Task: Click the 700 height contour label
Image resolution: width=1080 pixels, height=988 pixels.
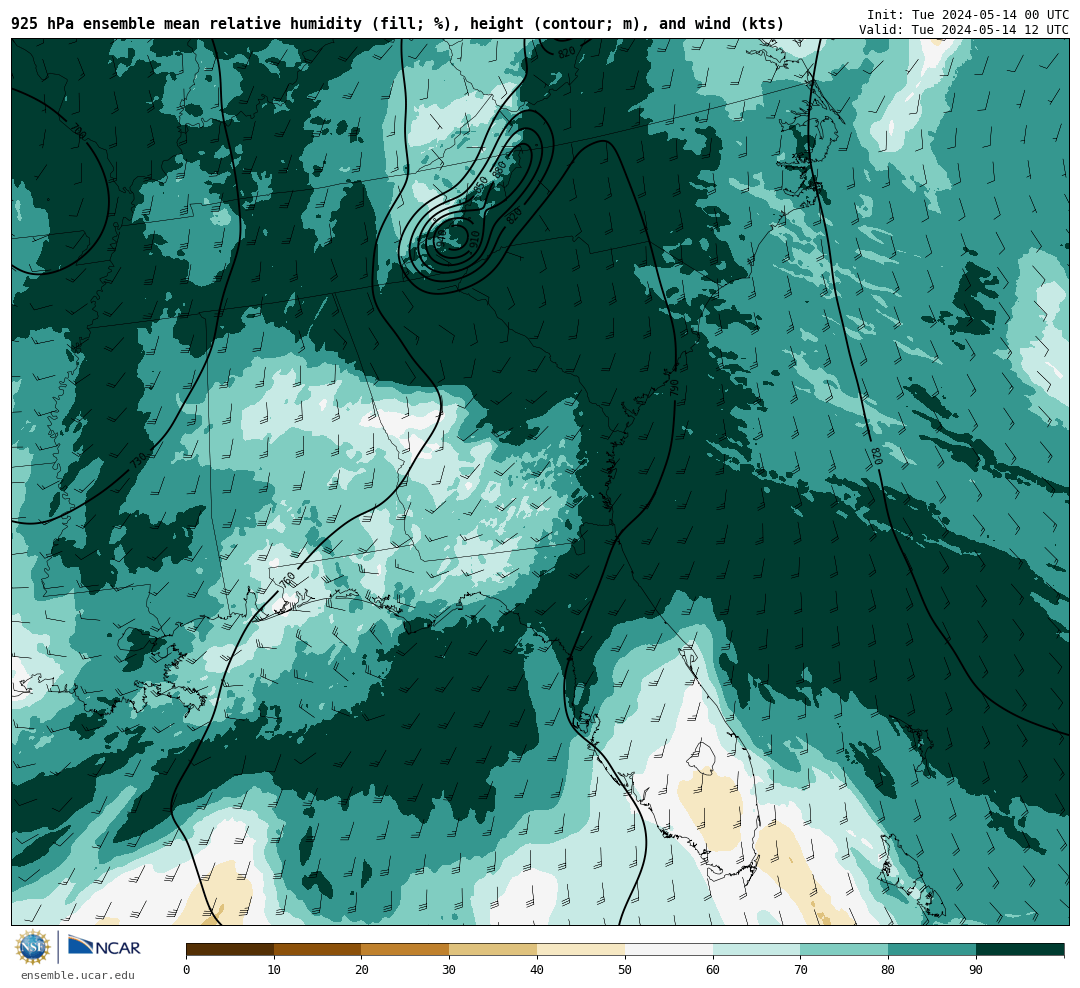Action: pos(79,131)
